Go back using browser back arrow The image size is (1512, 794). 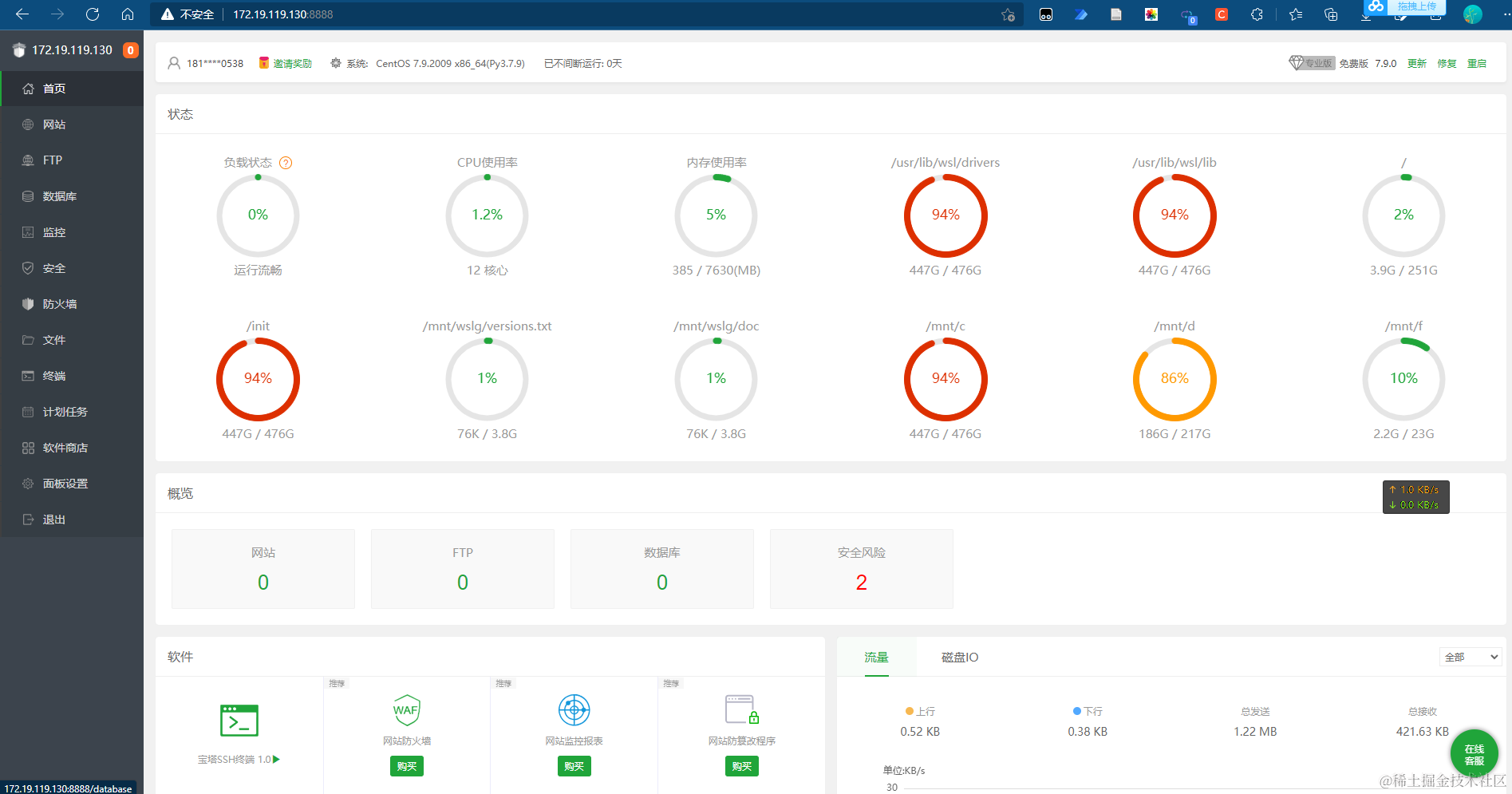click(22, 14)
